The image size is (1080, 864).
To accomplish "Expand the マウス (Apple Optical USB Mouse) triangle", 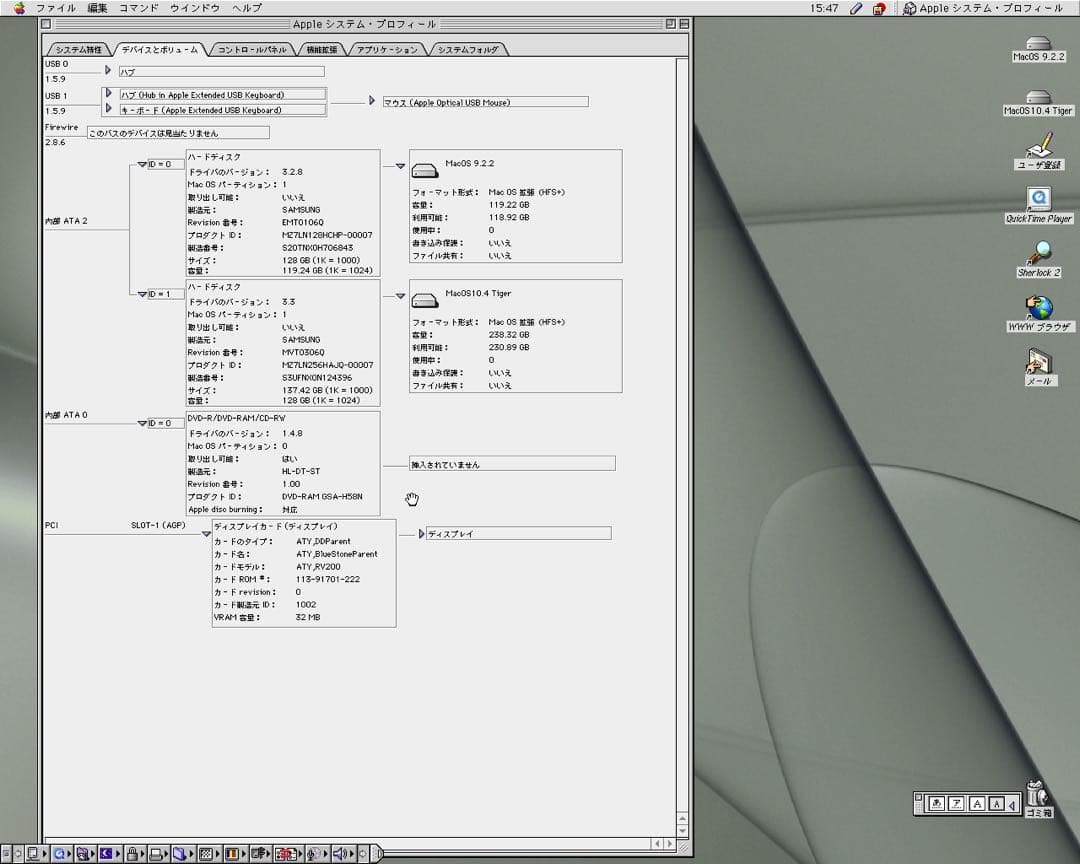I will pyautogui.click(x=372, y=100).
